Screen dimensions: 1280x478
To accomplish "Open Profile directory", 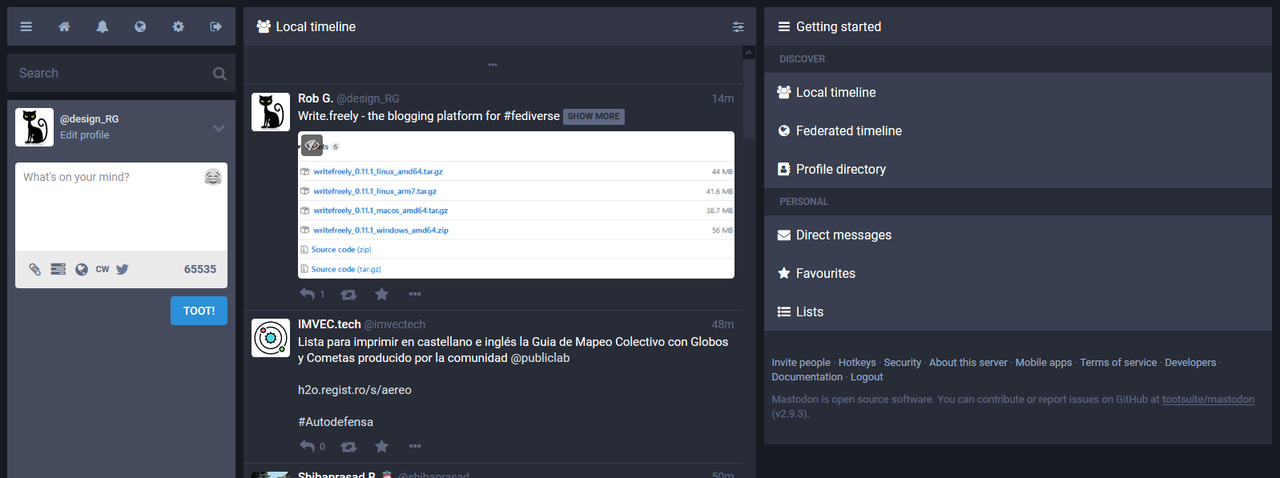I will (x=1018, y=169).
